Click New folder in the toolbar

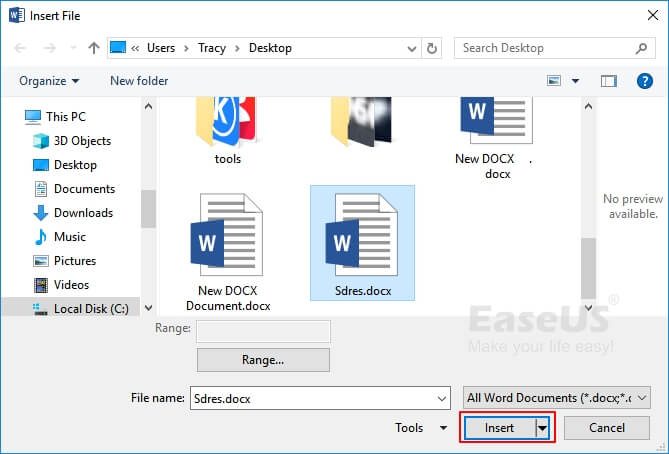tap(139, 81)
